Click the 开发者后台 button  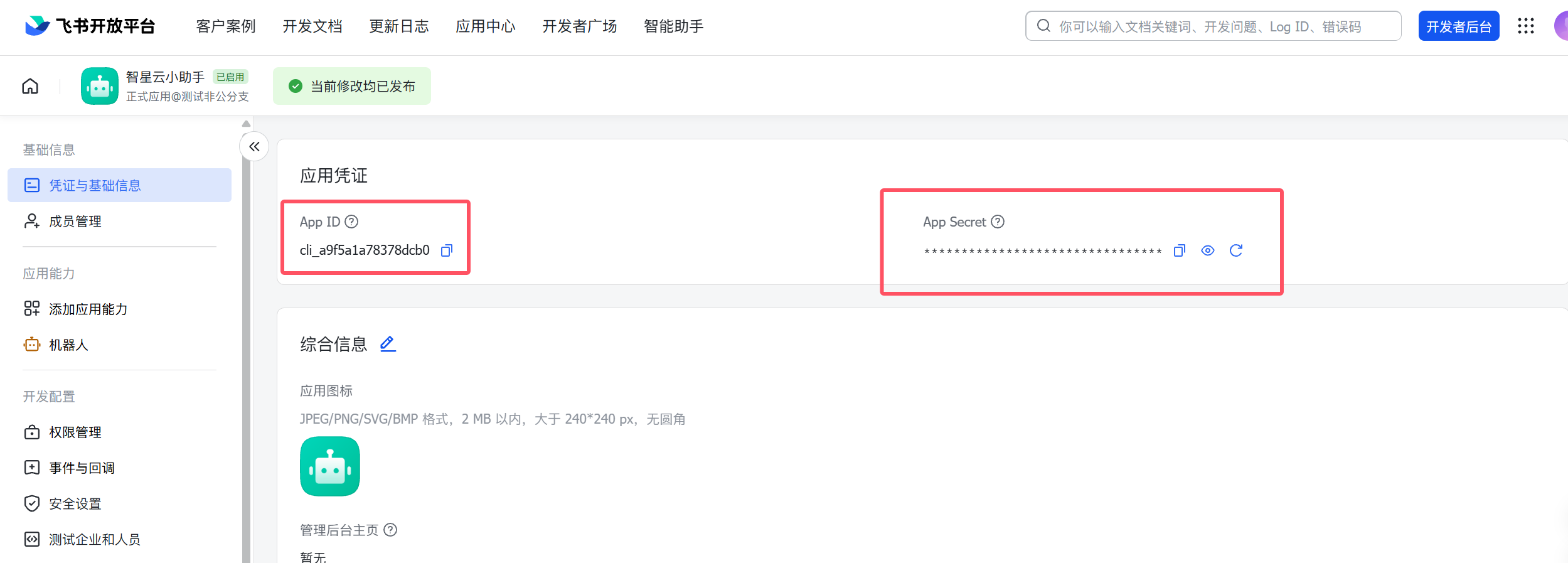pos(1458,26)
